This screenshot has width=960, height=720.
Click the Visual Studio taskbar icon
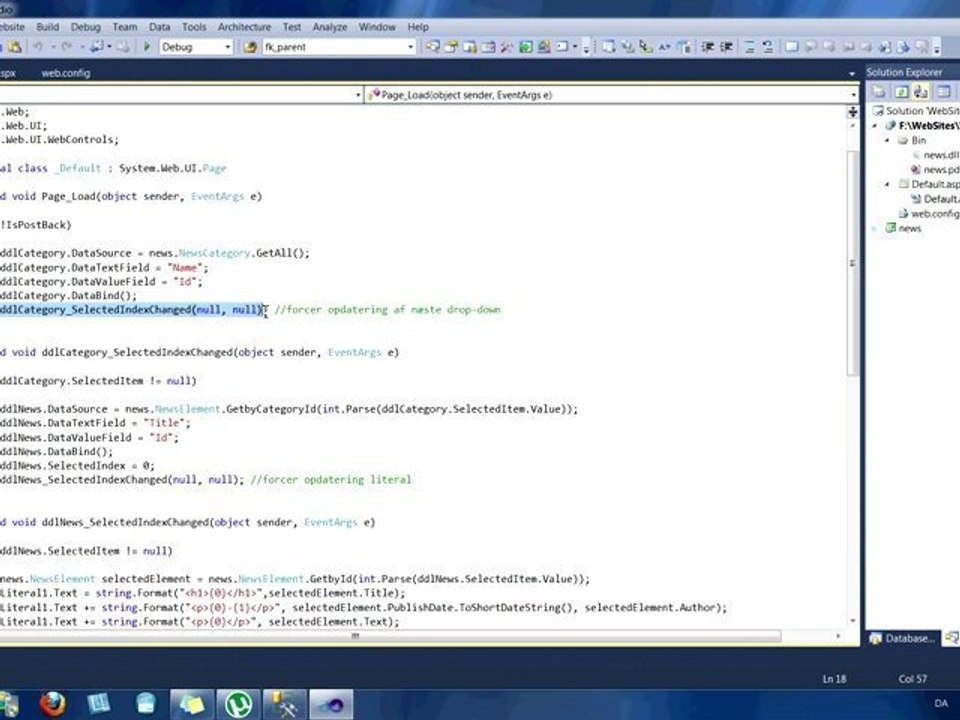331,704
